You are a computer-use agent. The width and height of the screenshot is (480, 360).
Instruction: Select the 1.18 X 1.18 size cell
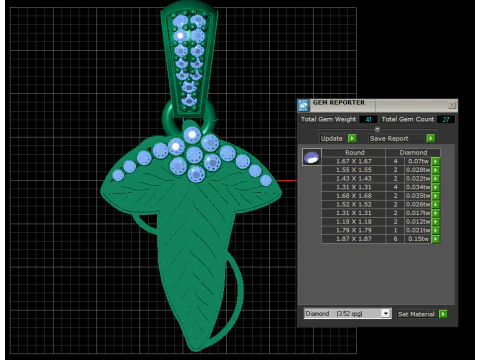click(x=354, y=222)
